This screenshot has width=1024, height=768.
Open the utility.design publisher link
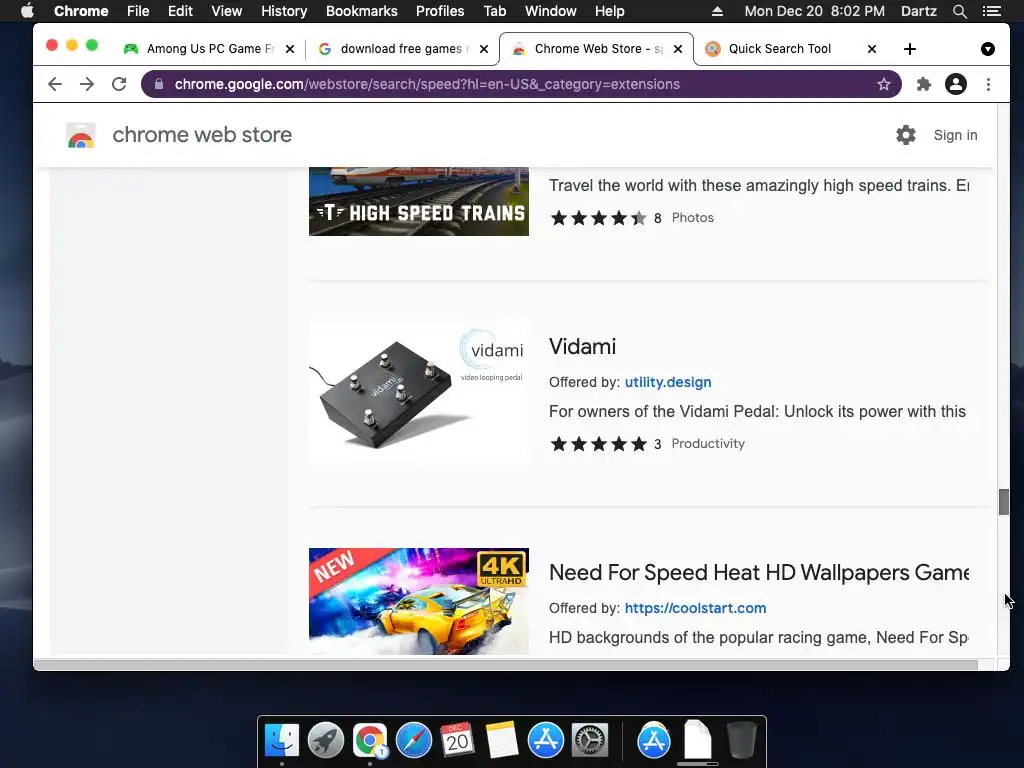(667, 382)
